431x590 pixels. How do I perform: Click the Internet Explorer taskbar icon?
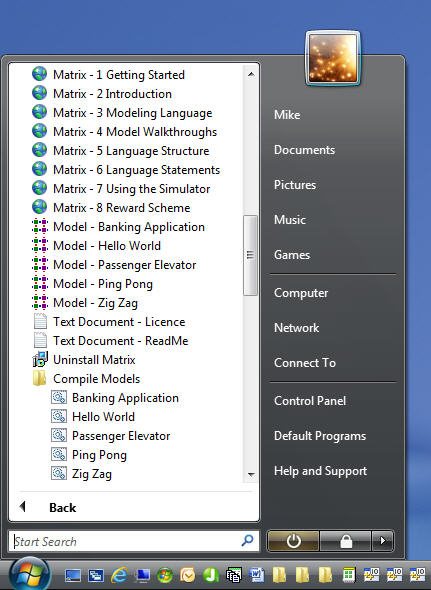[119, 575]
